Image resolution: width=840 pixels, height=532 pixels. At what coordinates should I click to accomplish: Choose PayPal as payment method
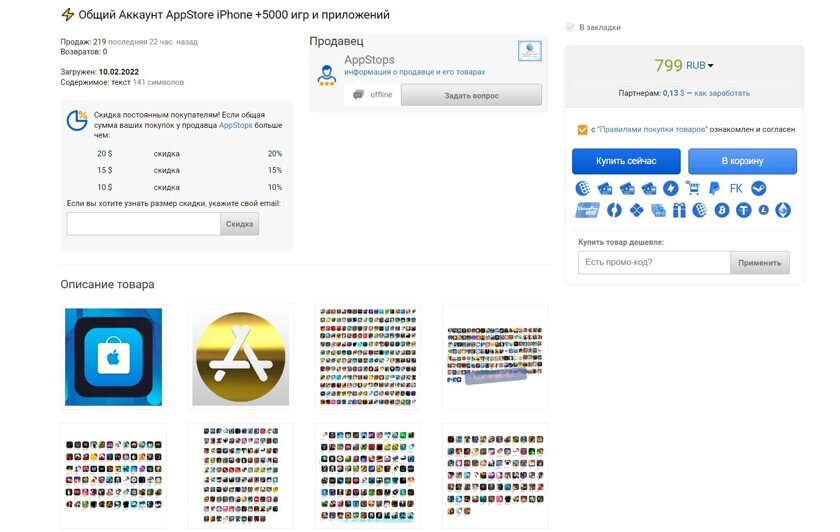[714, 188]
